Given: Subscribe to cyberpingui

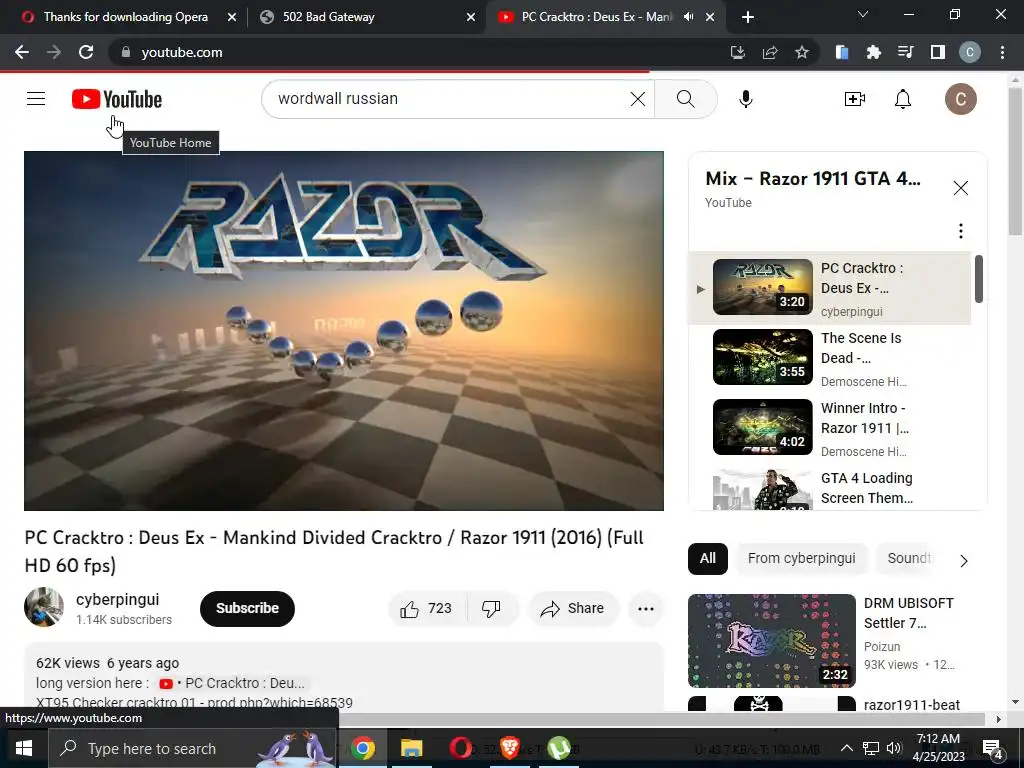Looking at the screenshot, I should [x=248, y=609].
